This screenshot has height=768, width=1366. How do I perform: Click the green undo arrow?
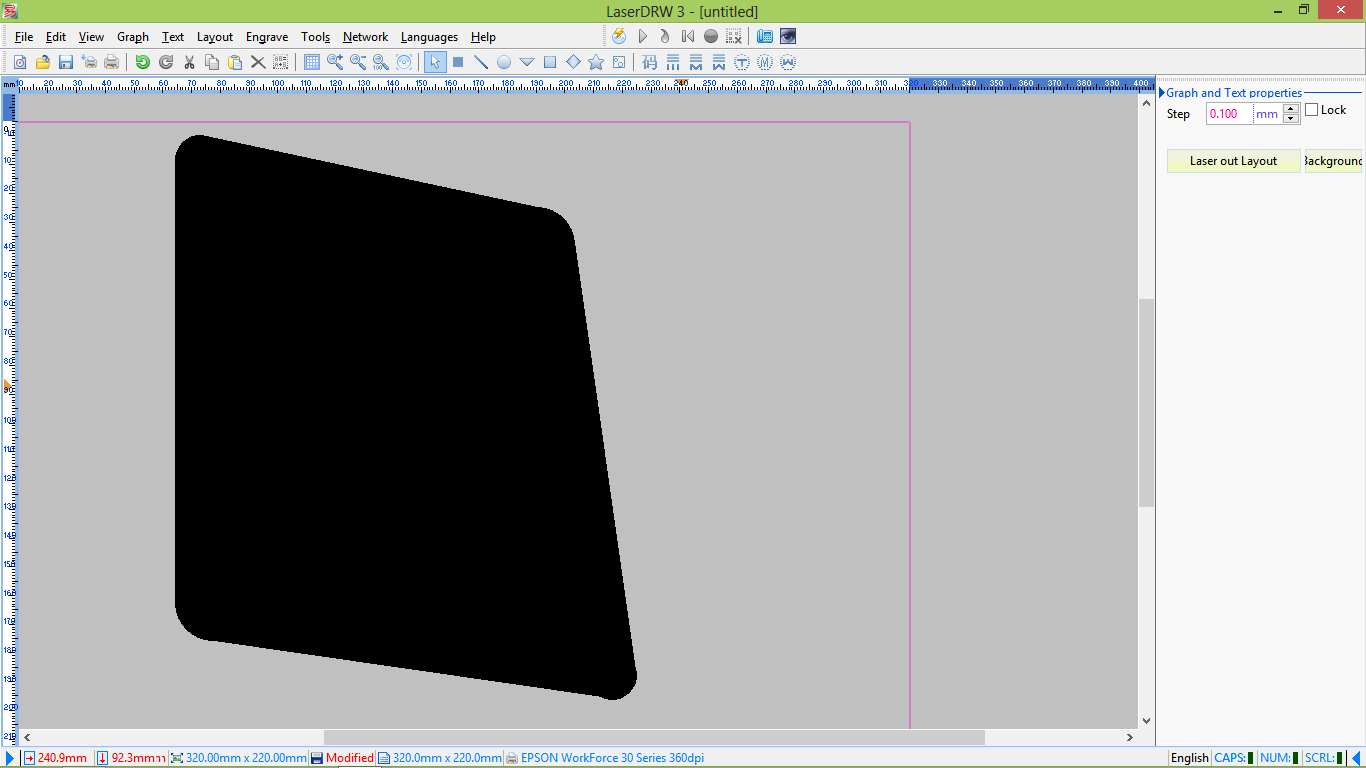142,62
